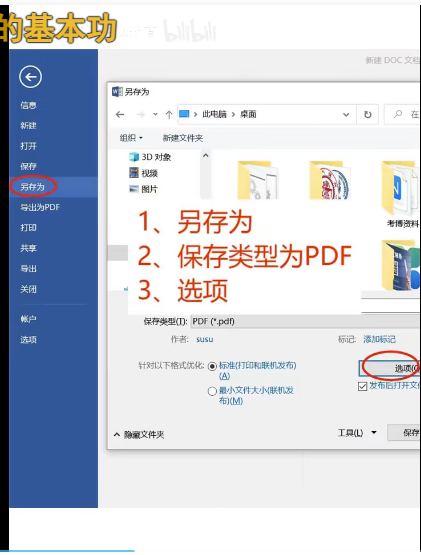This screenshot has width=421, height=555.
Task: Click the 选项 button in dialog
Action: (390, 368)
